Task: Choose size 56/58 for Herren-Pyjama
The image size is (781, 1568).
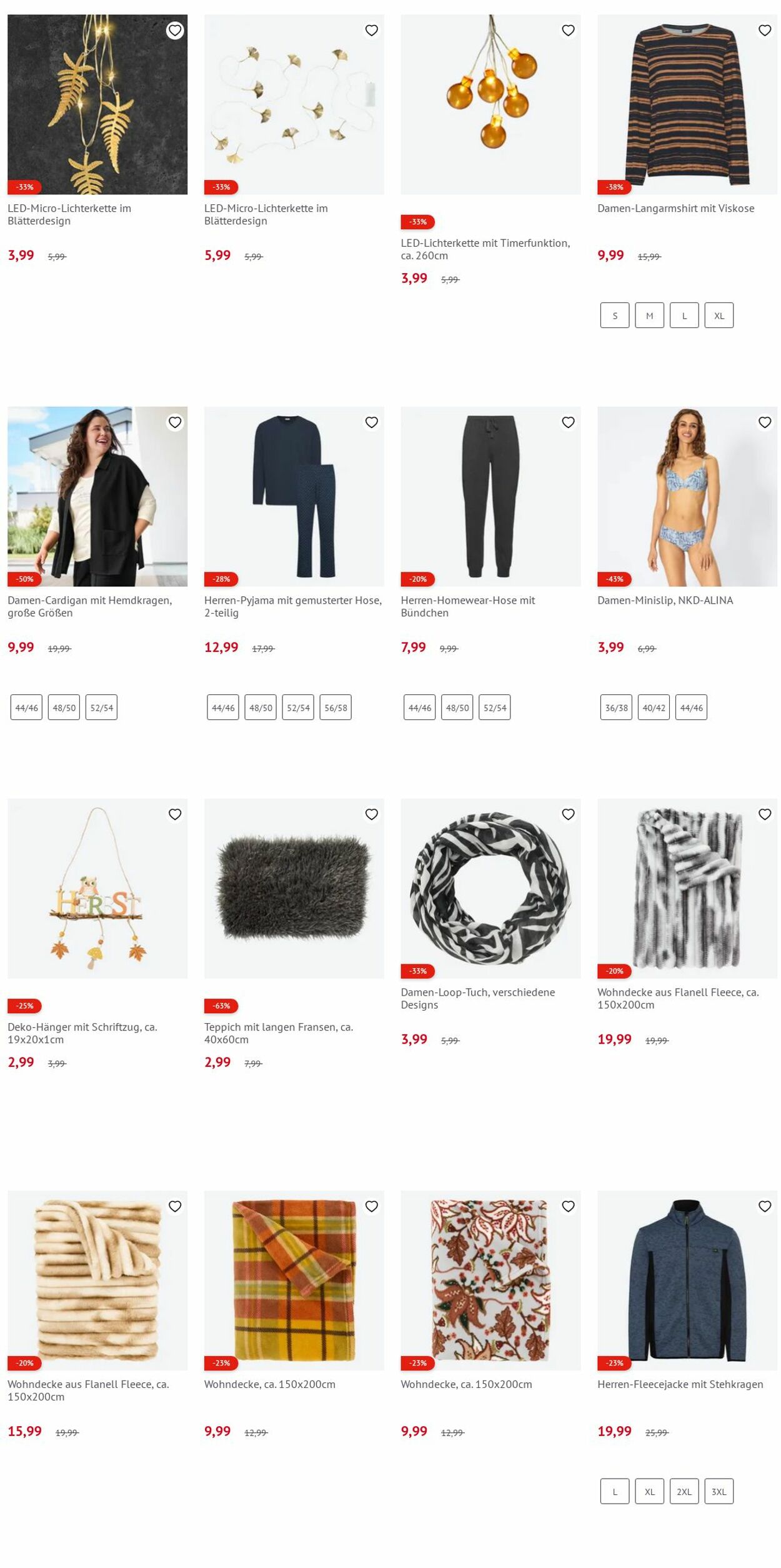Action: [x=336, y=707]
